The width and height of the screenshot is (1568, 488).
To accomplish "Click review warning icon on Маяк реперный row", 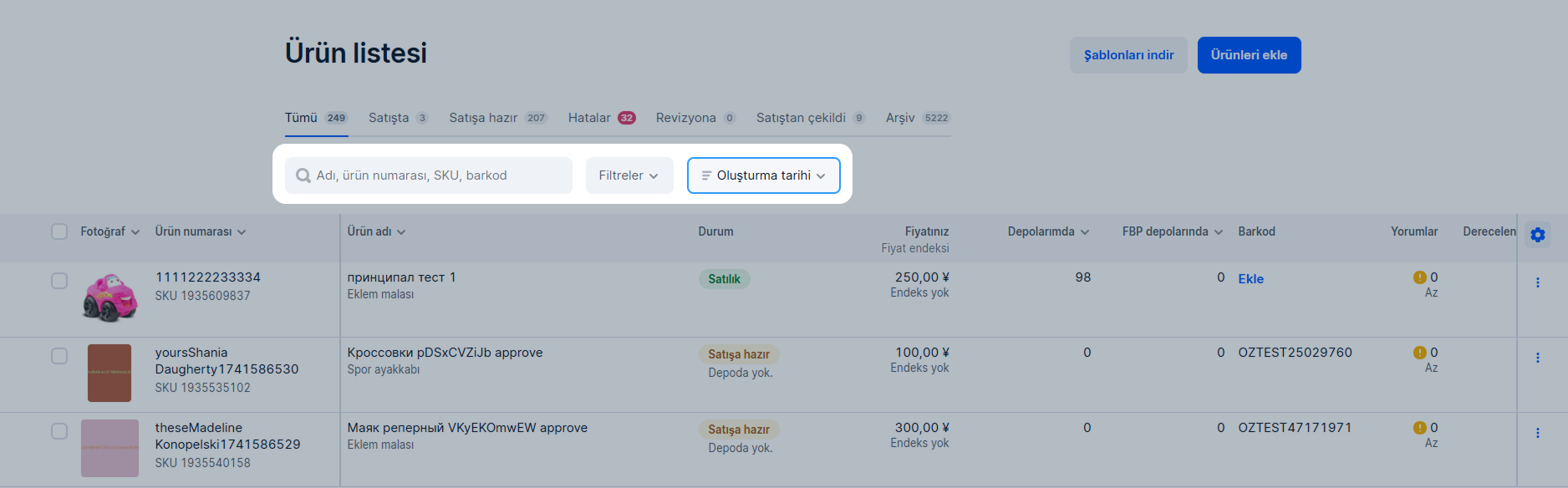I will click(x=1419, y=428).
